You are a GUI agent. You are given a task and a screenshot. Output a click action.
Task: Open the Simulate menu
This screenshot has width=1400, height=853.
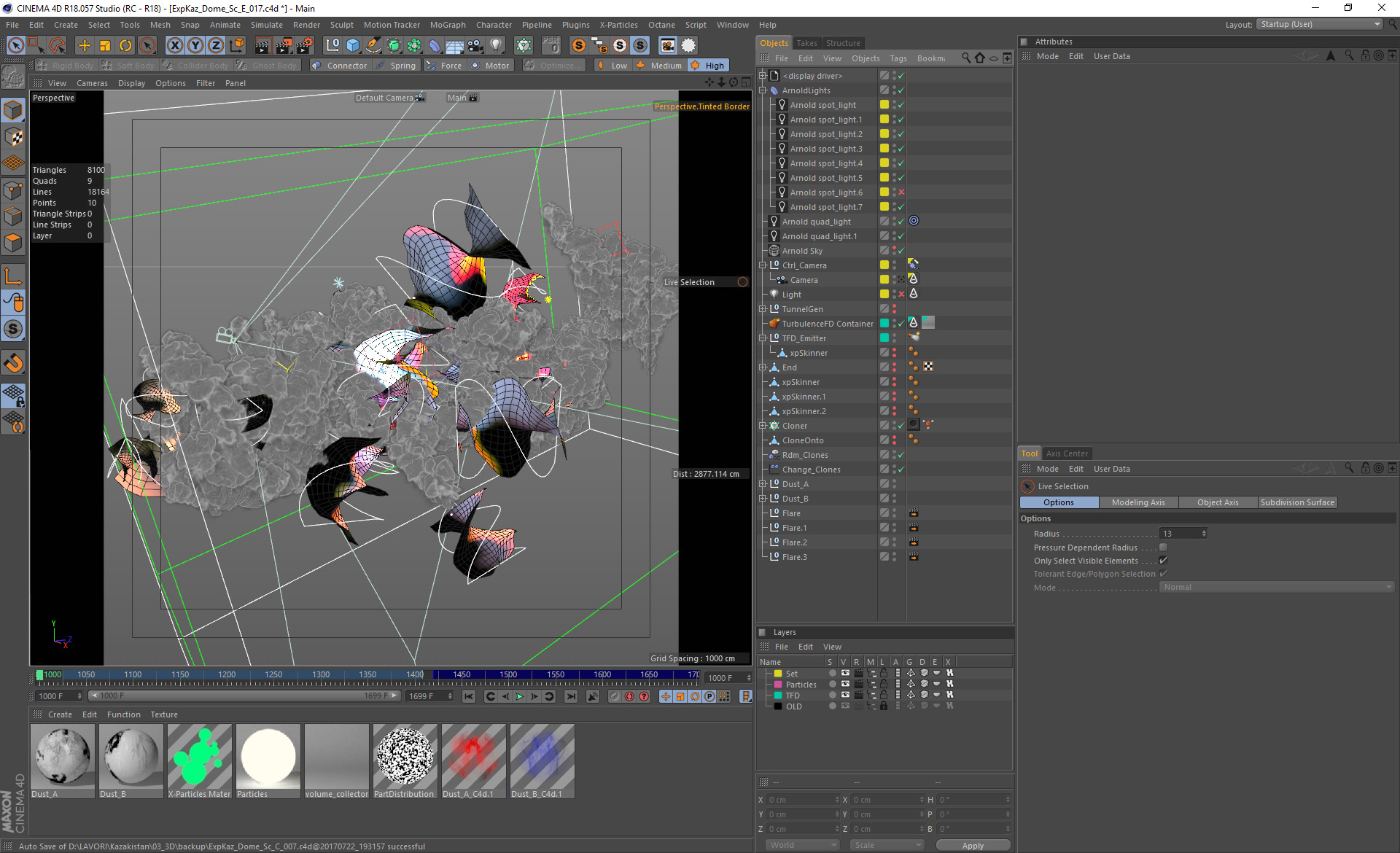point(267,25)
